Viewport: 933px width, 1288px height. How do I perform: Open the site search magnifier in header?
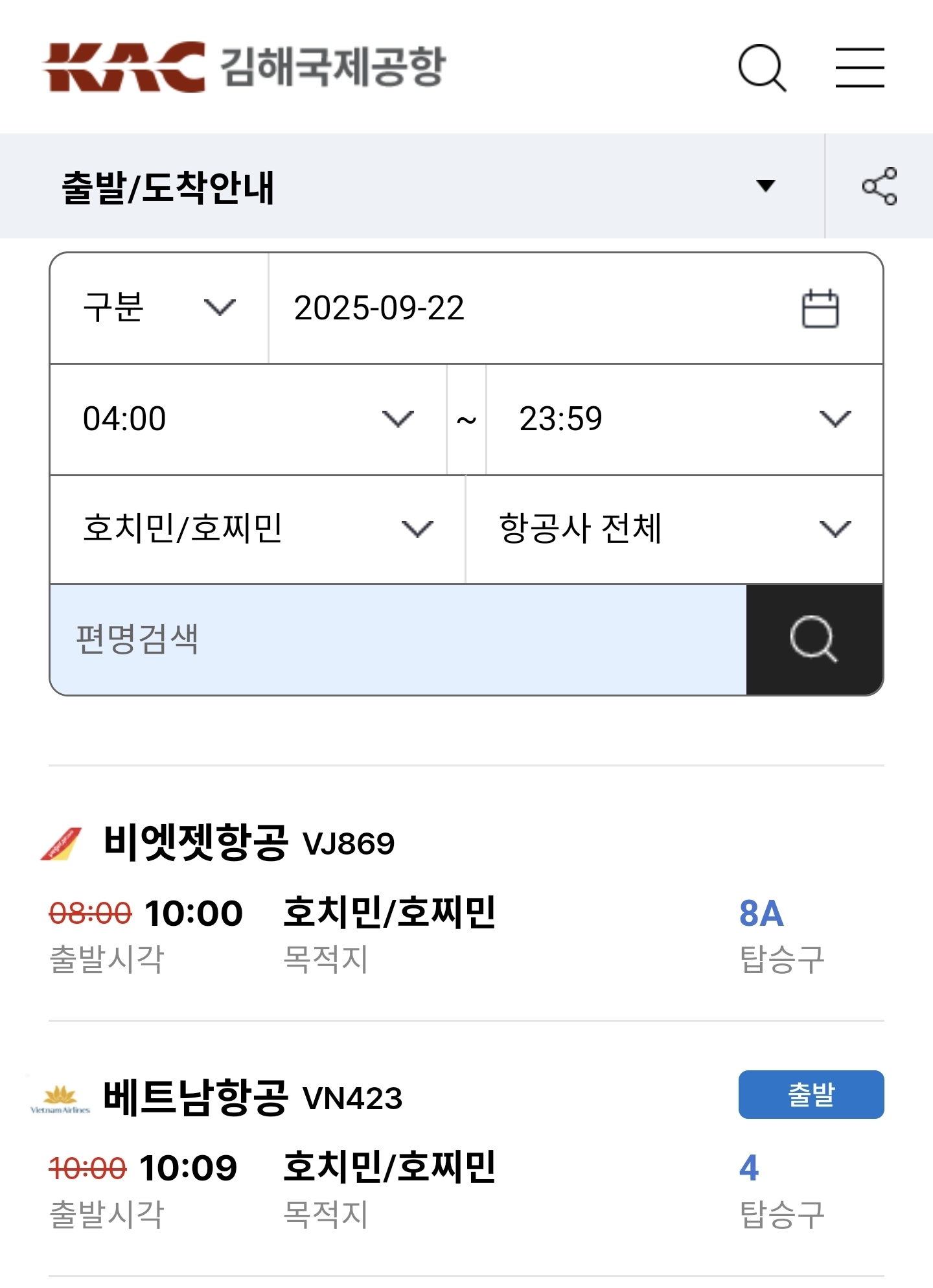(x=762, y=67)
